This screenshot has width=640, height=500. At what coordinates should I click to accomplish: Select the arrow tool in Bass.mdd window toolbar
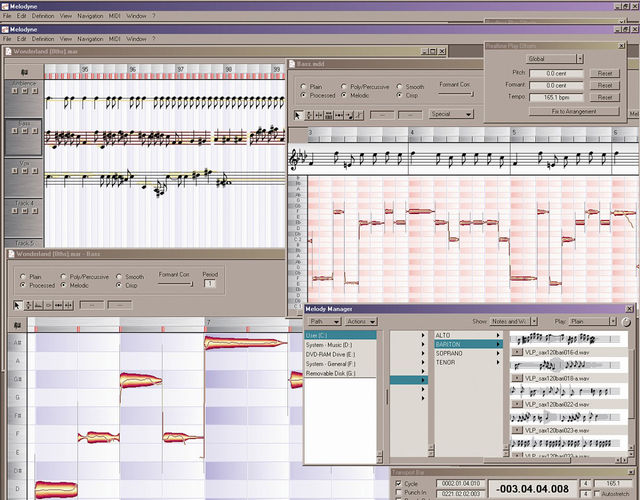click(298, 115)
